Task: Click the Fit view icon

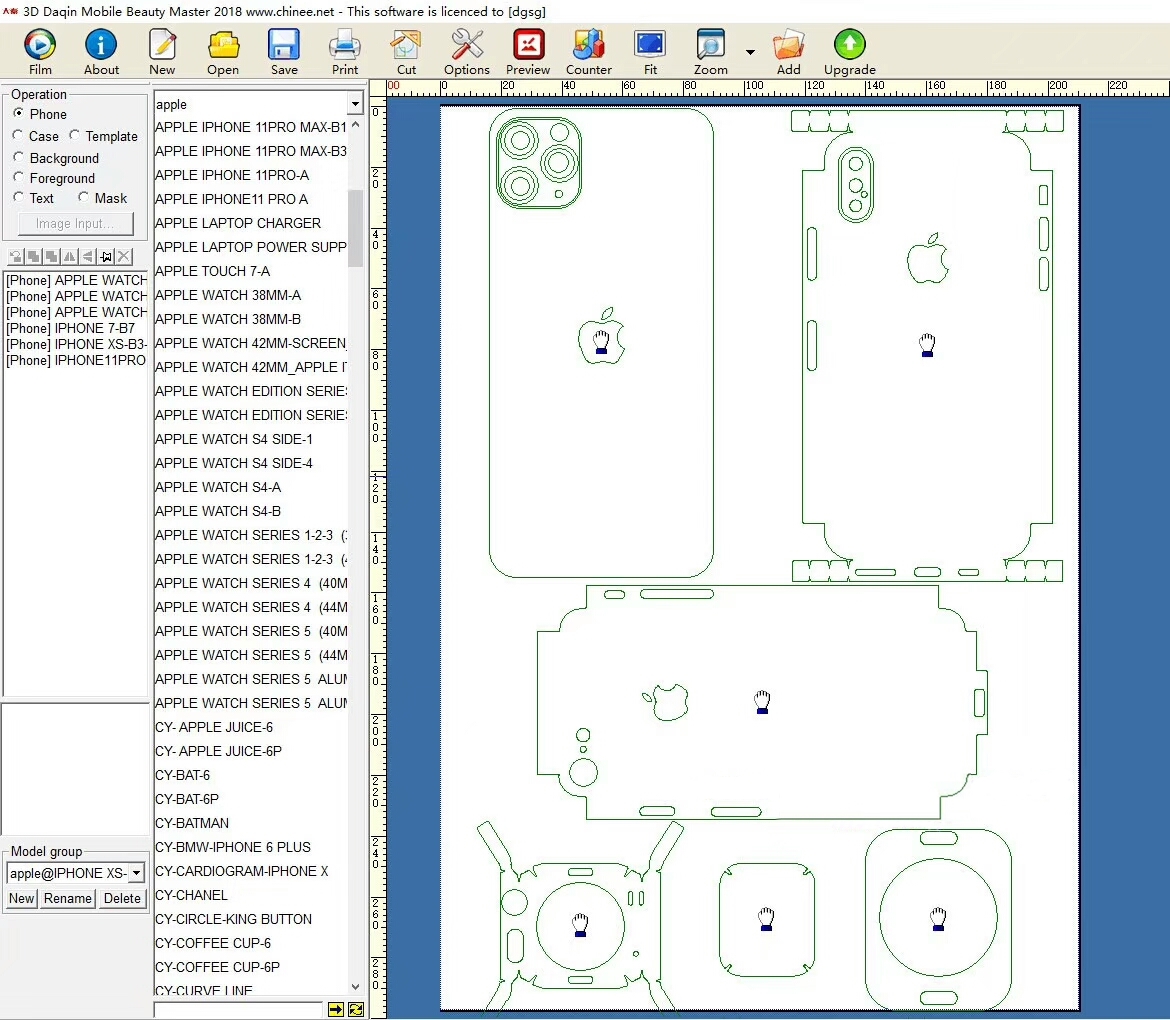Action: (650, 51)
